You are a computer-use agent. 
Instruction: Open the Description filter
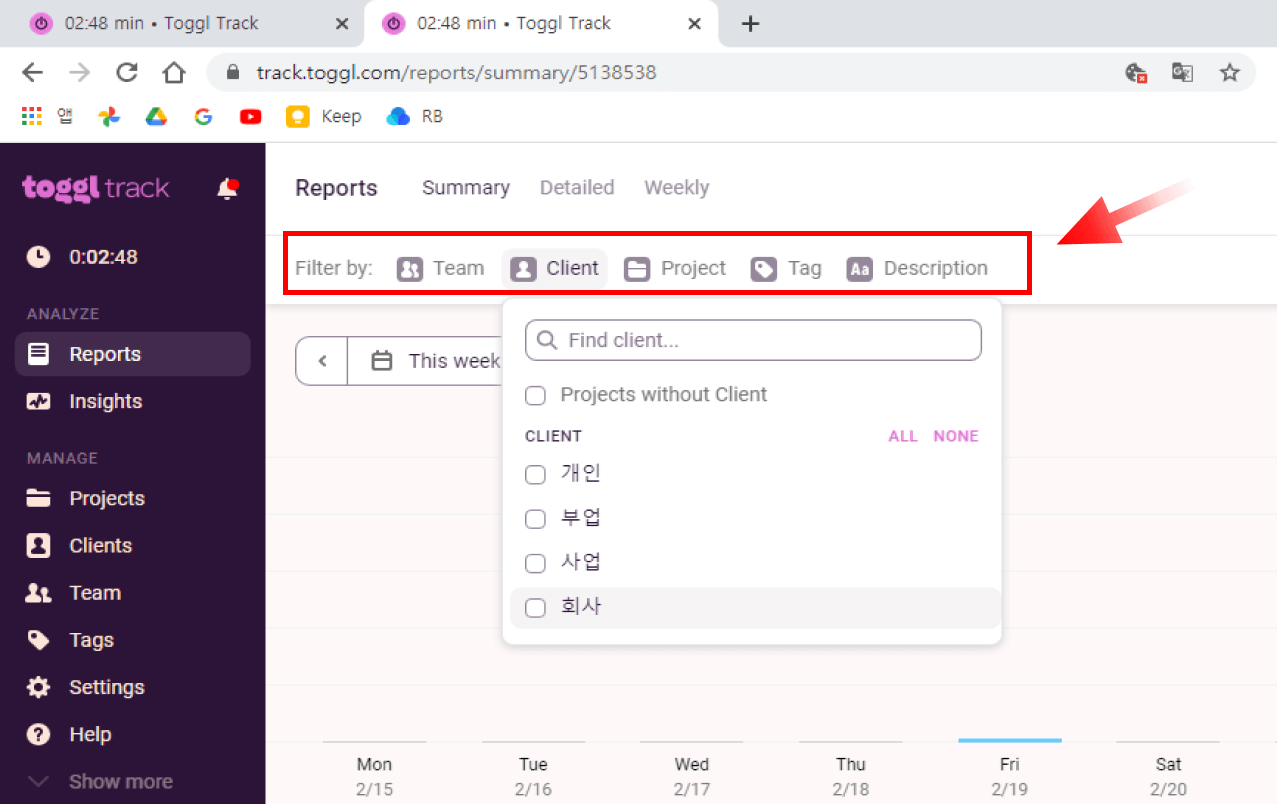point(917,268)
